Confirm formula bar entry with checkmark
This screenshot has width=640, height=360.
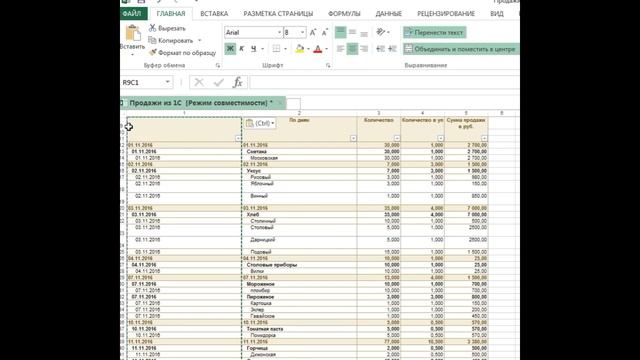tap(219, 82)
